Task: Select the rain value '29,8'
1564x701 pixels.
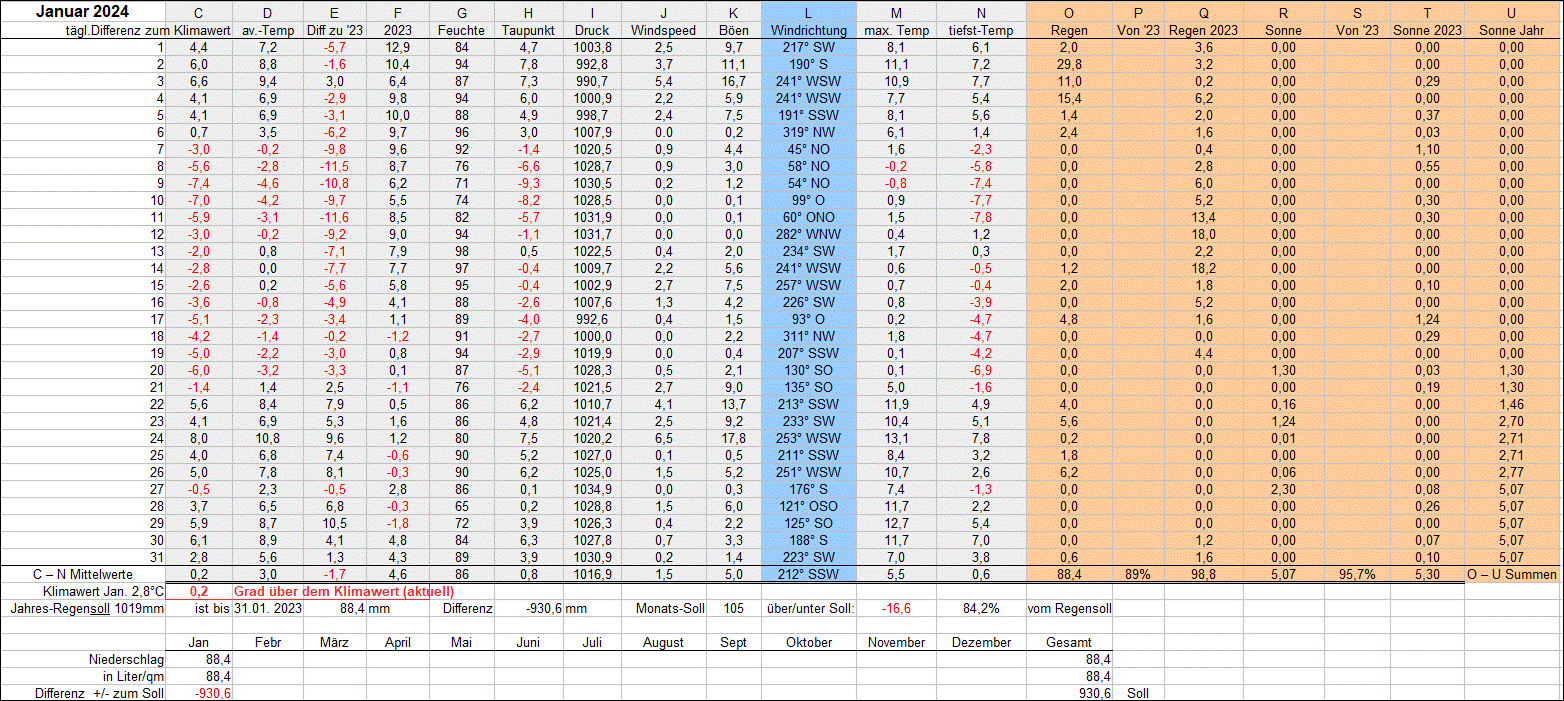Action: point(1069,64)
